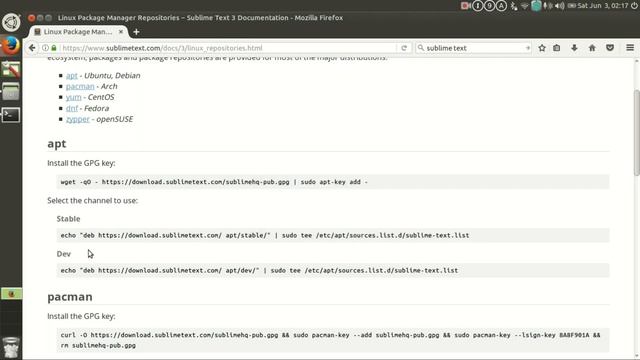The width and height of the screenshot is (640, 360).
Task: Open the Files launcher icon
Action: point(11,92)
